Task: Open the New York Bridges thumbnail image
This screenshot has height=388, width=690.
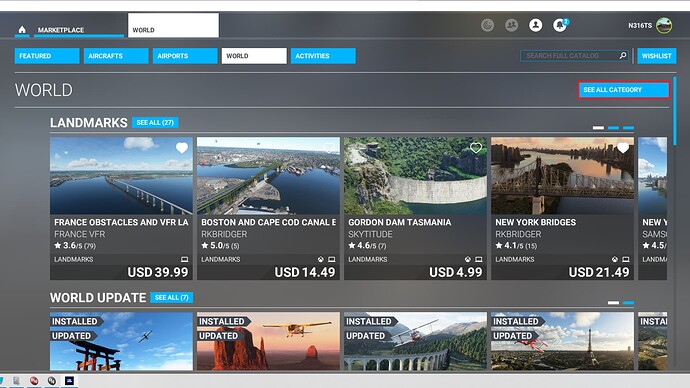Action: point(562,176)
